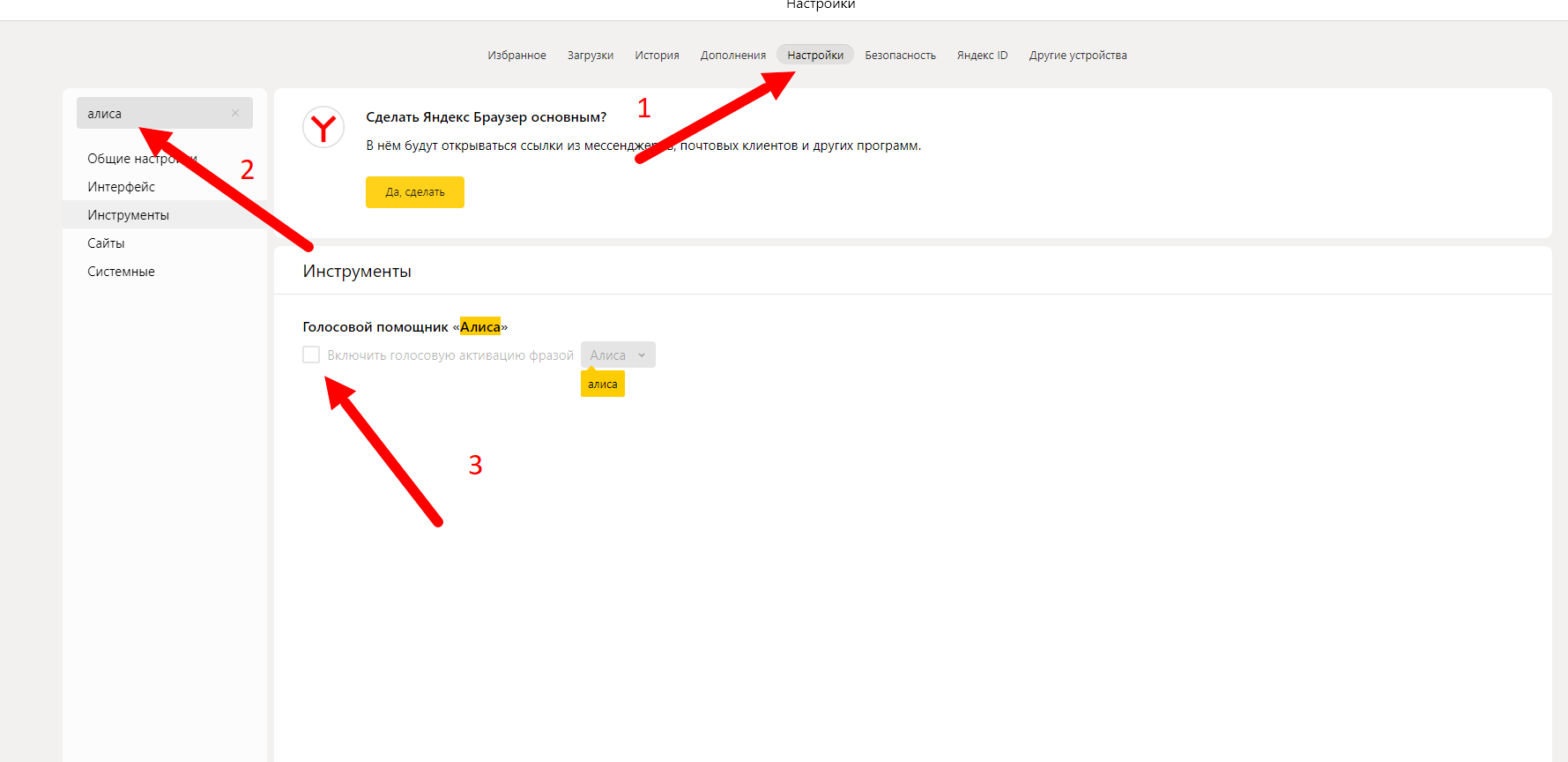
Task: Click 'Голосовой помощник «Алиса»' heading
Action: click(405, 327)
